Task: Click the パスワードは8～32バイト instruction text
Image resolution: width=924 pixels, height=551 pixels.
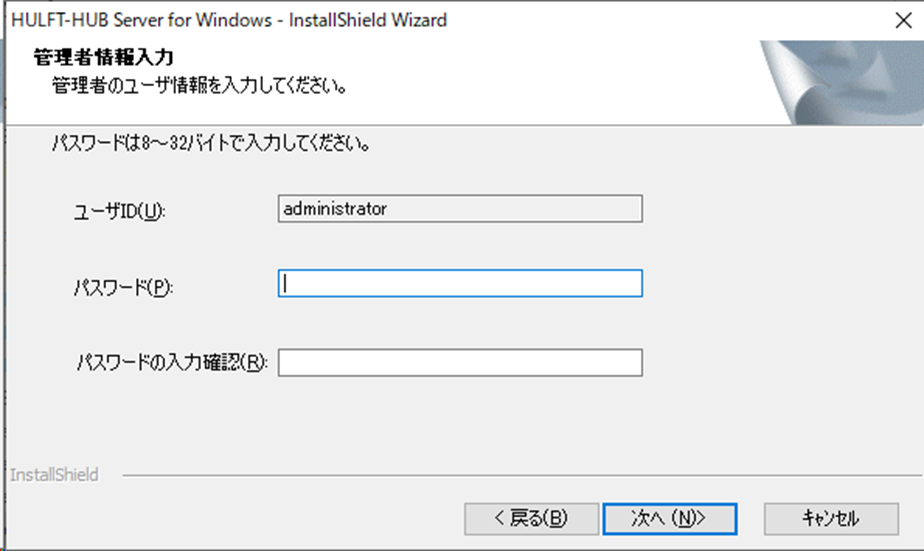Action: 211,143
